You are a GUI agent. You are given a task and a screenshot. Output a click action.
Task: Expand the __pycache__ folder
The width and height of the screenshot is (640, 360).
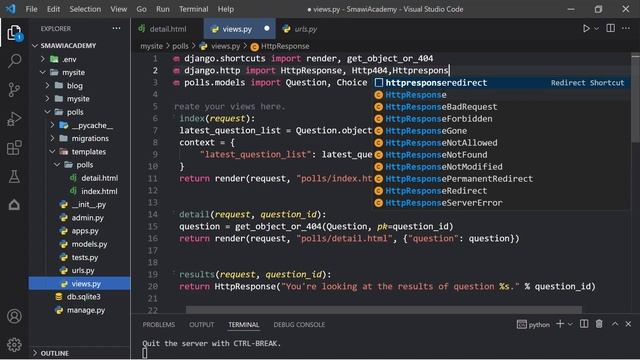tap(79, 125)
